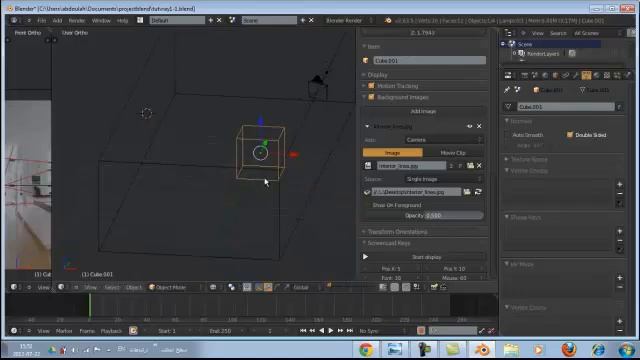Open the Render menu

[77, 20]
